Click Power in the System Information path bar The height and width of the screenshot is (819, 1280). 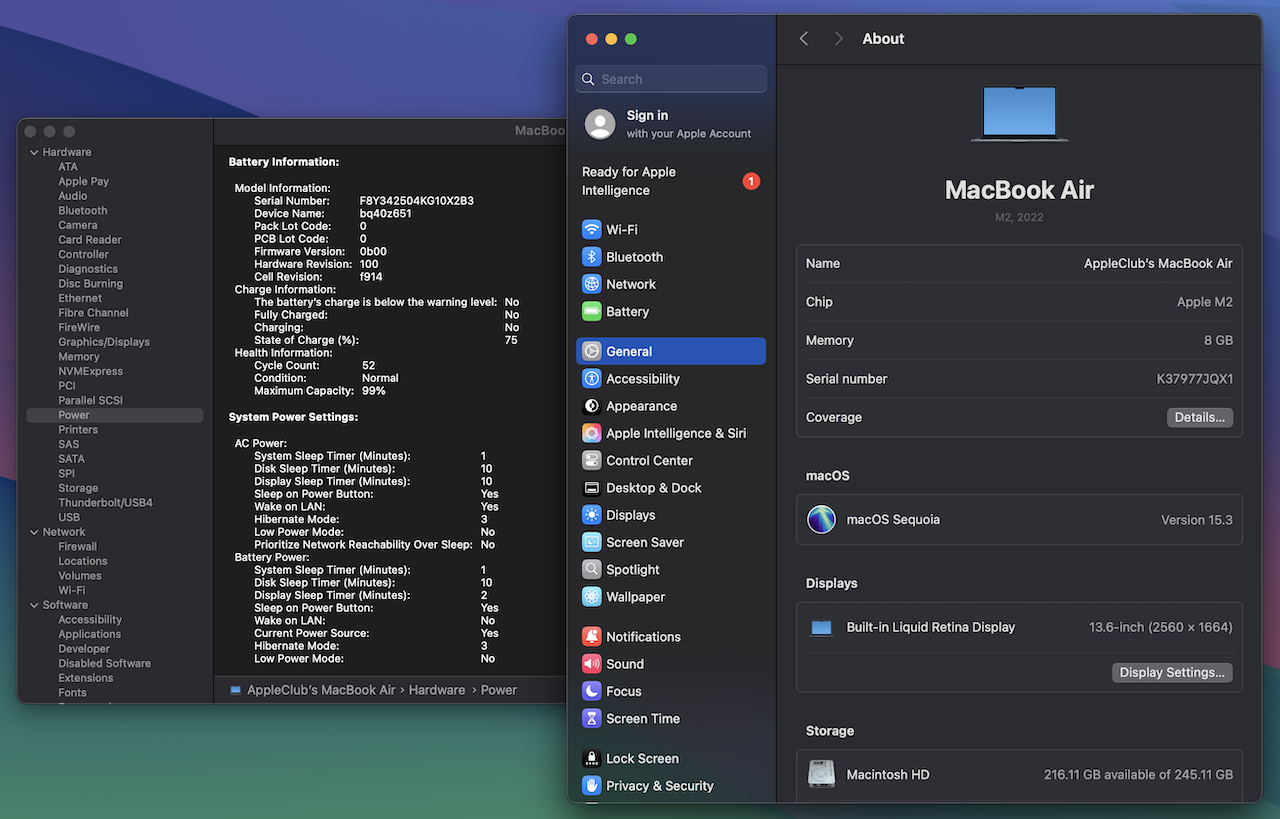click(x=499, y=690)
